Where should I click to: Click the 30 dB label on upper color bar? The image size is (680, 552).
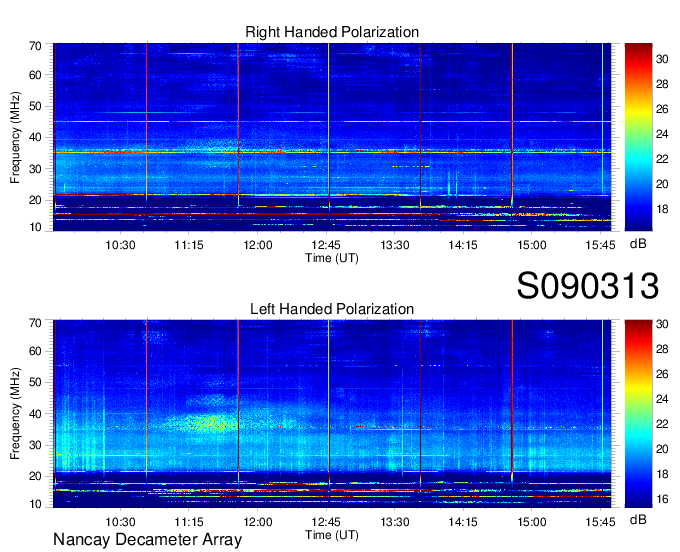click(x=662, y=59)
